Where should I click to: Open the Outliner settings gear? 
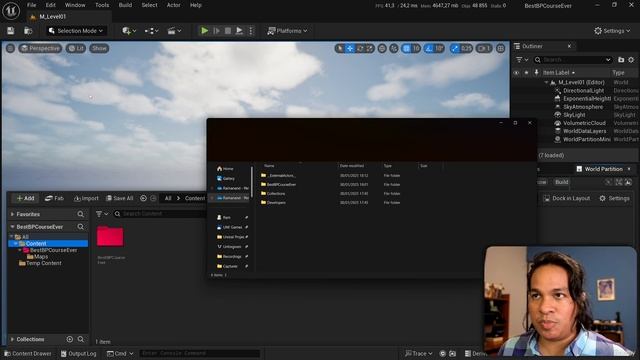point(631,60)
